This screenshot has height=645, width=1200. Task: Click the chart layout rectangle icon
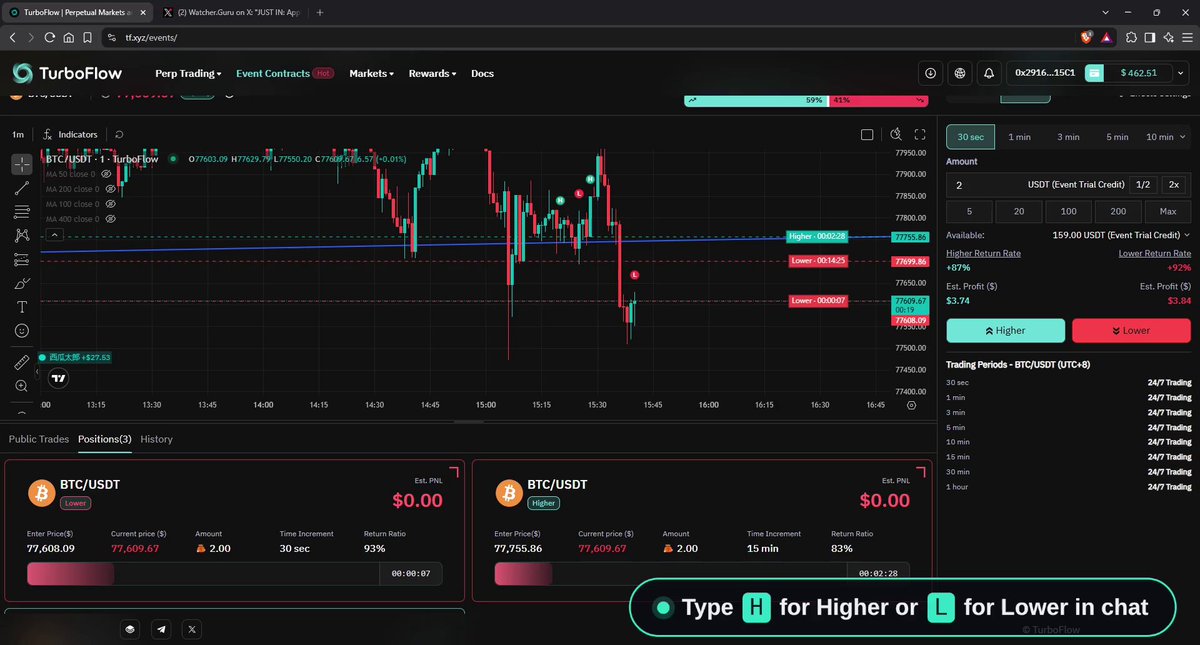coord(867,135)
